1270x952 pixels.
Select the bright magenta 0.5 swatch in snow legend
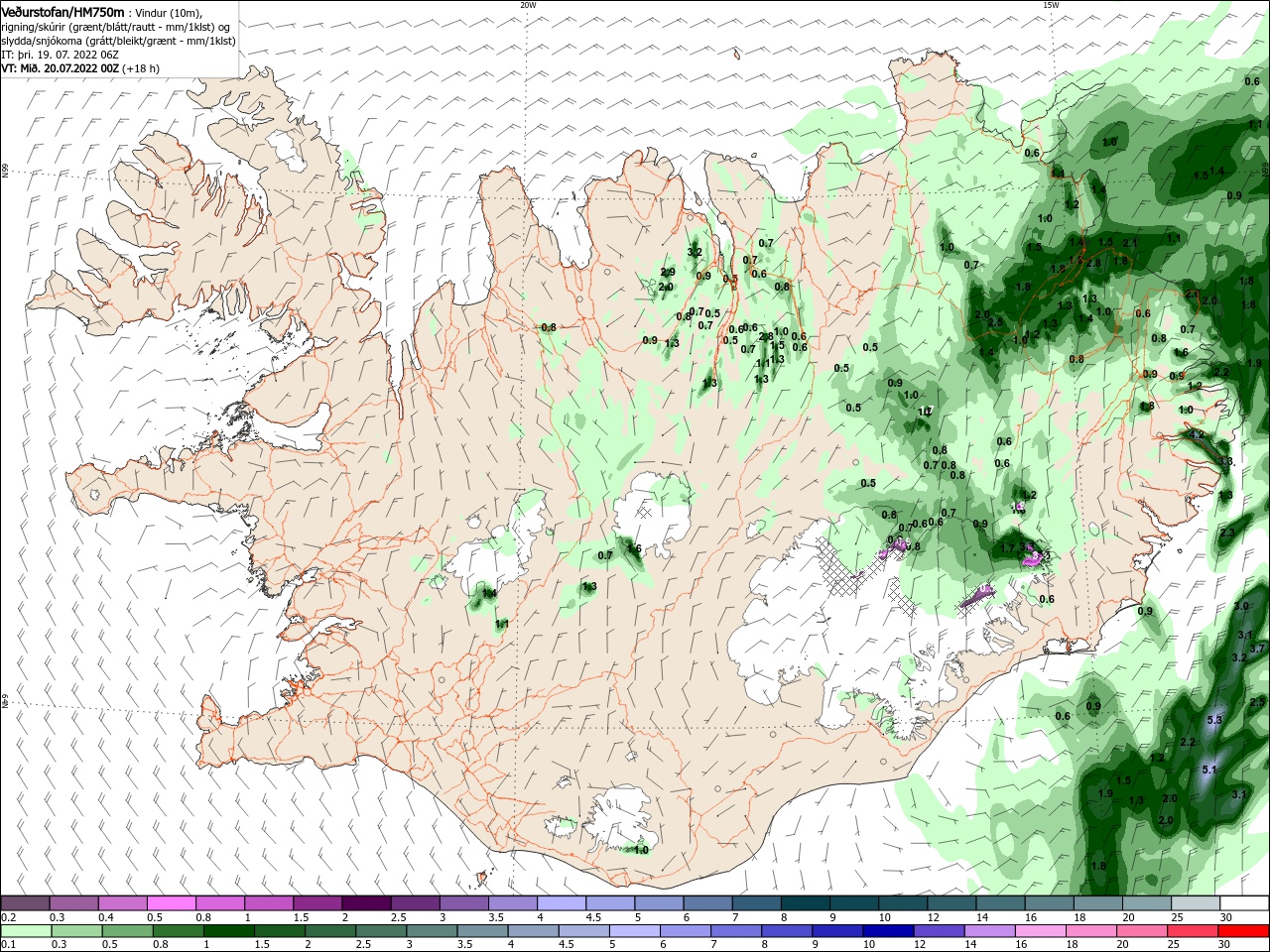click(171, 903)
